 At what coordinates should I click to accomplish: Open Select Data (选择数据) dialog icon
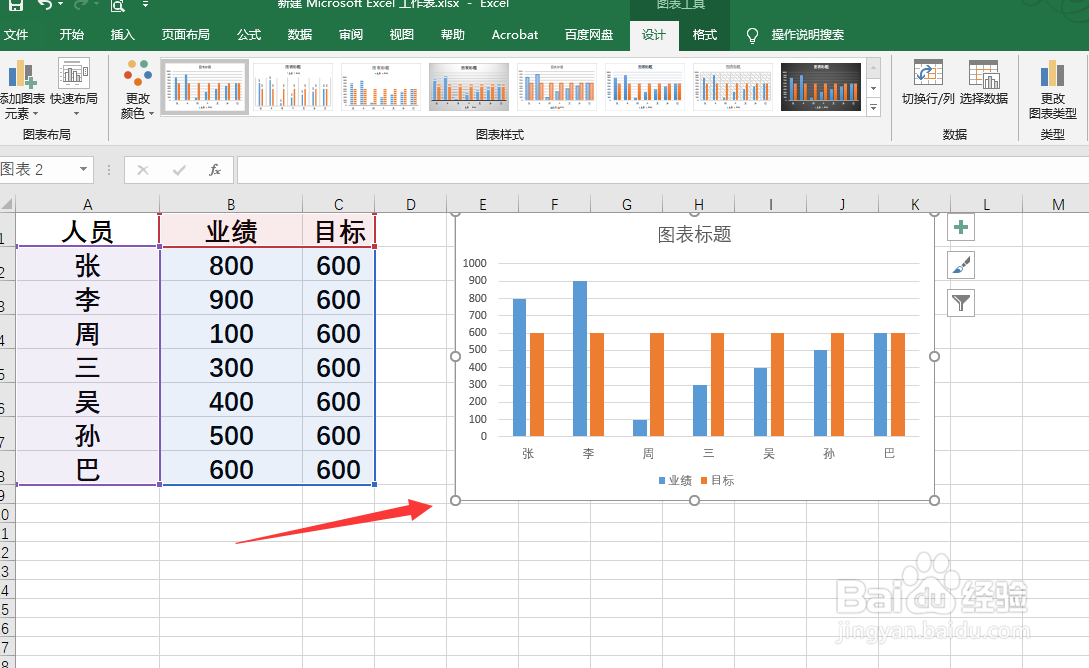click(x=985, y=85)
